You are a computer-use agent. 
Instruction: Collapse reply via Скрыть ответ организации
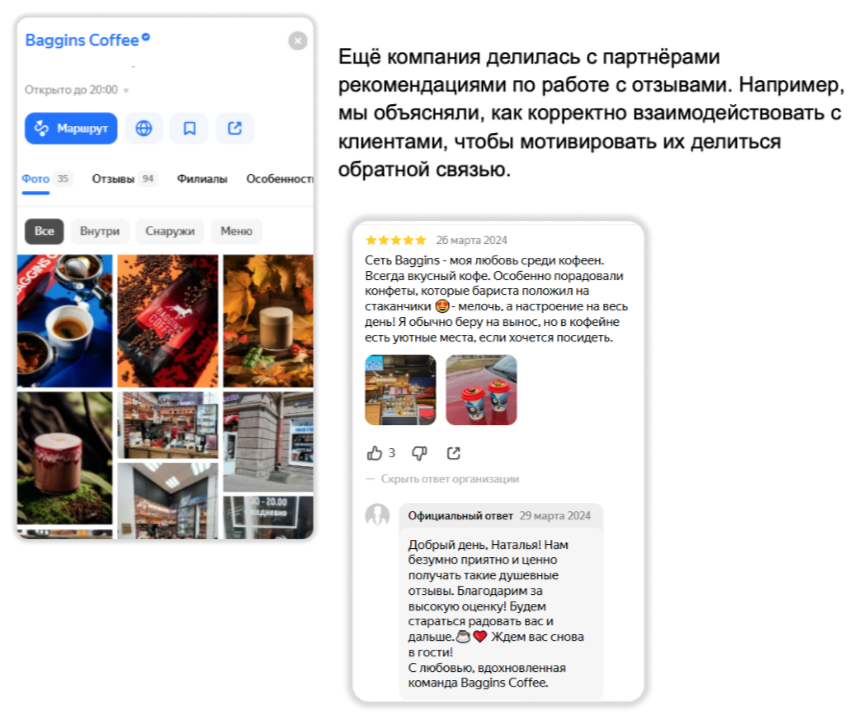click(x=450, y=479)
